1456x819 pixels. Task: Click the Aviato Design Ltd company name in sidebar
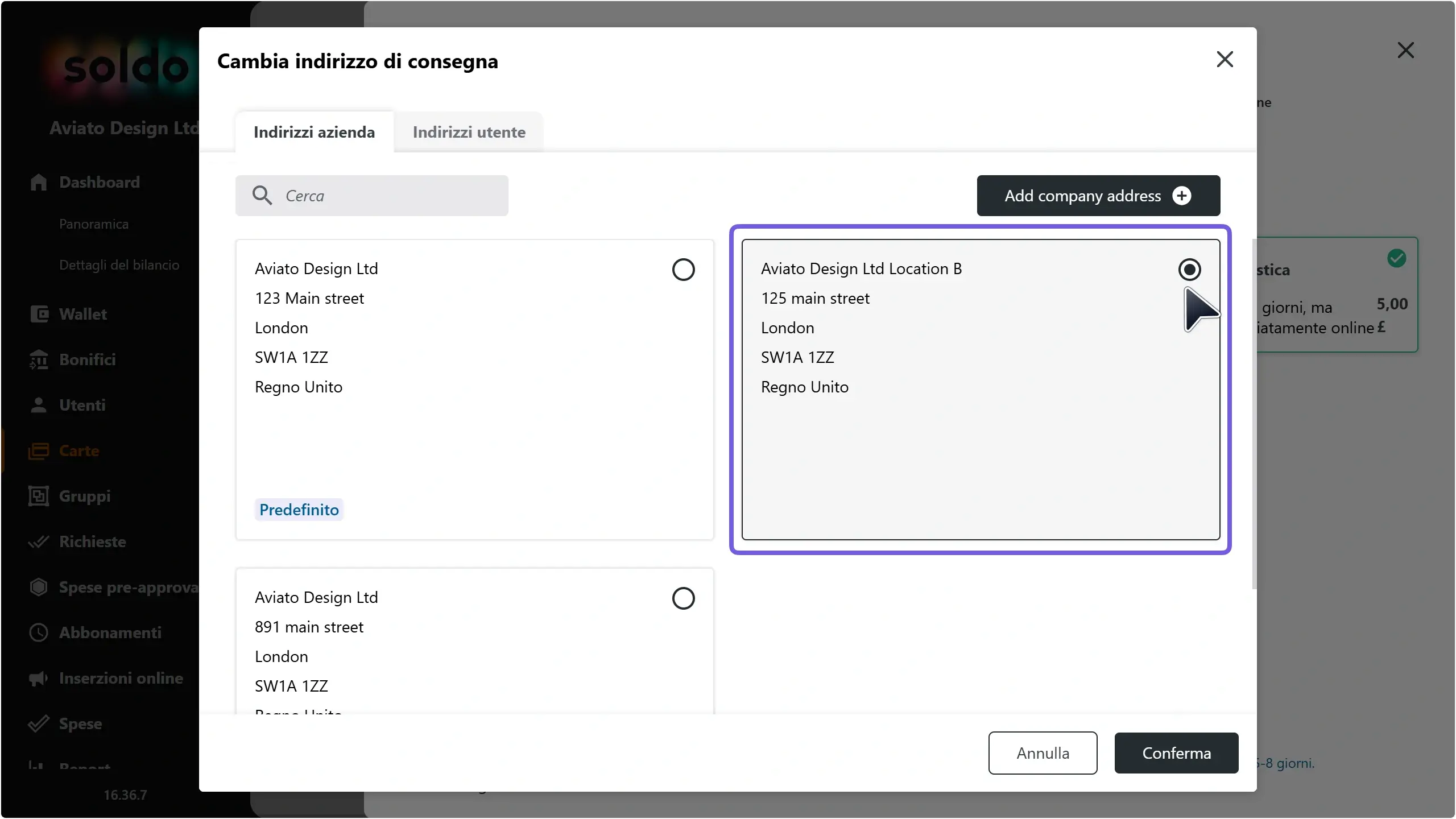point(124,128)
